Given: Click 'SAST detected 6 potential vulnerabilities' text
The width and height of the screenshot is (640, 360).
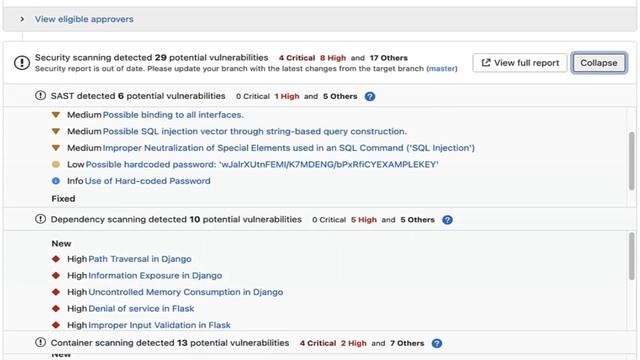Looking at the screenshot, I should coord(138,96).
